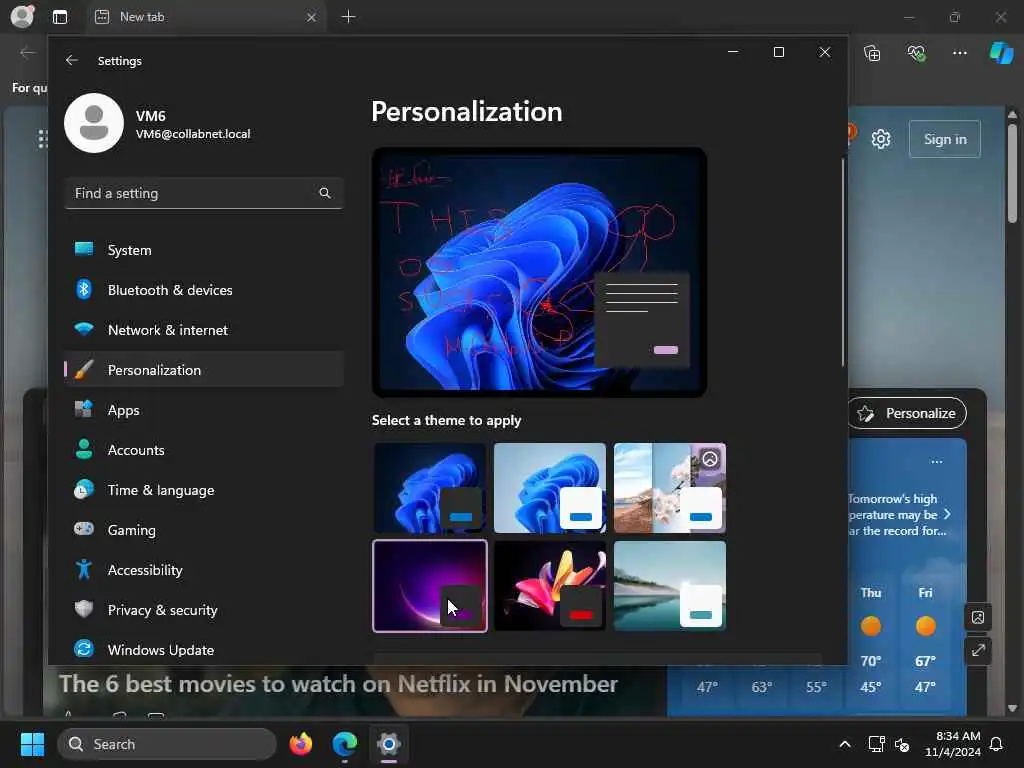
Task: Open Apps settings category
Action: pyautogui.click(x=204, y=410)
